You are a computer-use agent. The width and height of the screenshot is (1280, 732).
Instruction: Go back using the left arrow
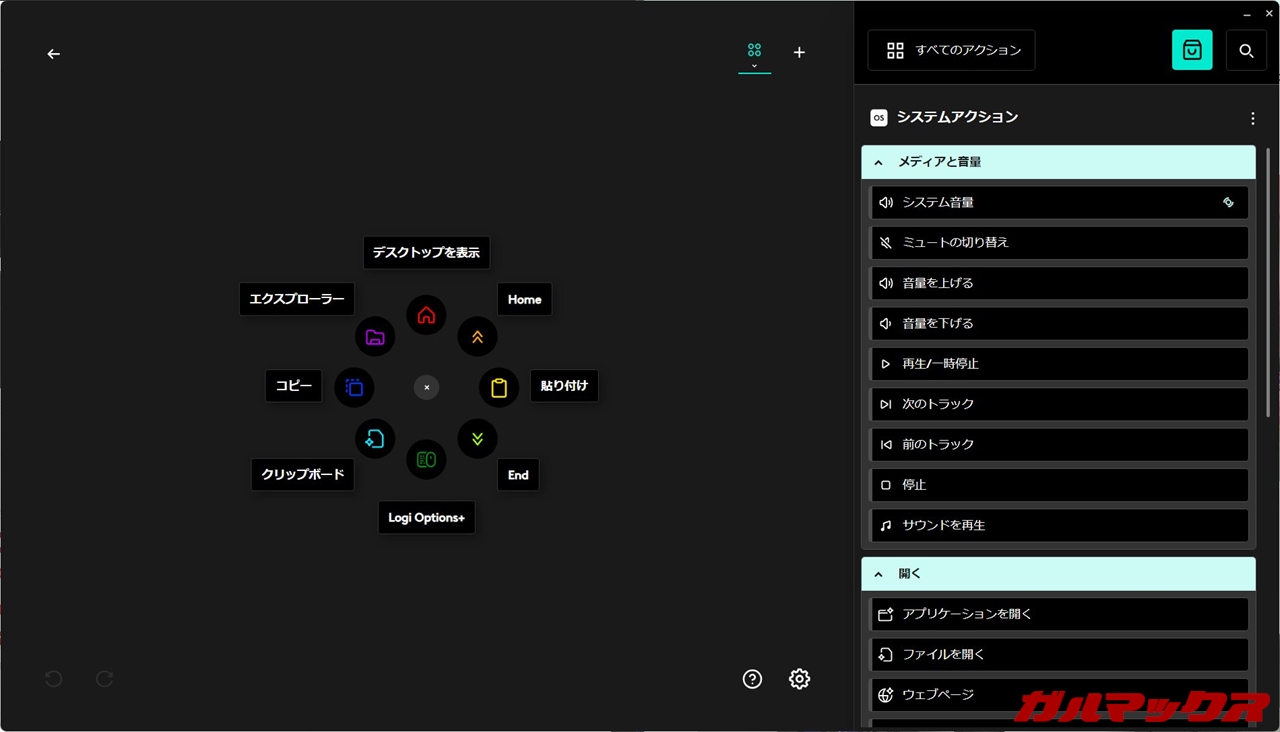pyautogui.click(x=54, y=54)
